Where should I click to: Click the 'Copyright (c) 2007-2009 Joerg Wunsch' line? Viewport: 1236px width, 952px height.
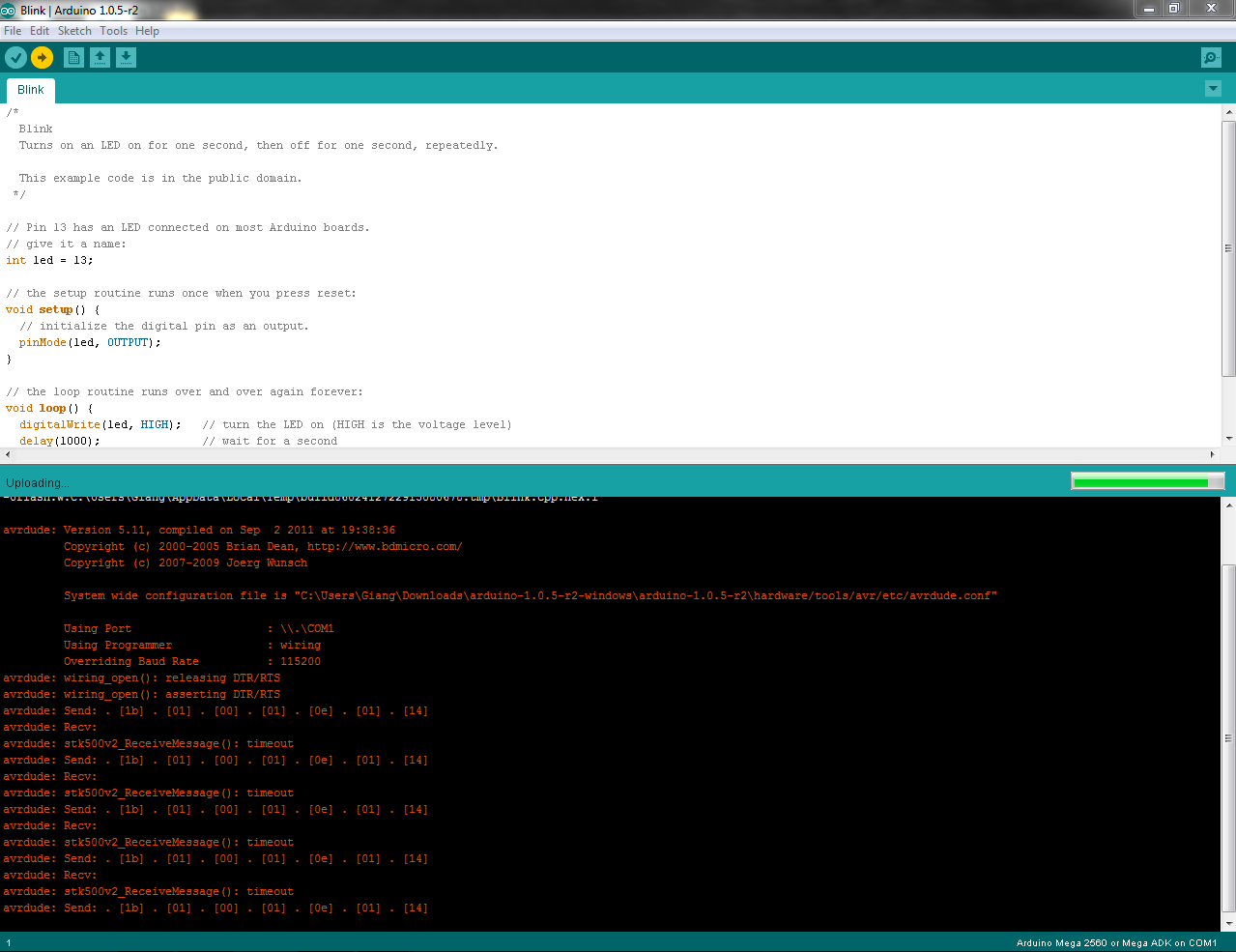click(x=186, y=563)
